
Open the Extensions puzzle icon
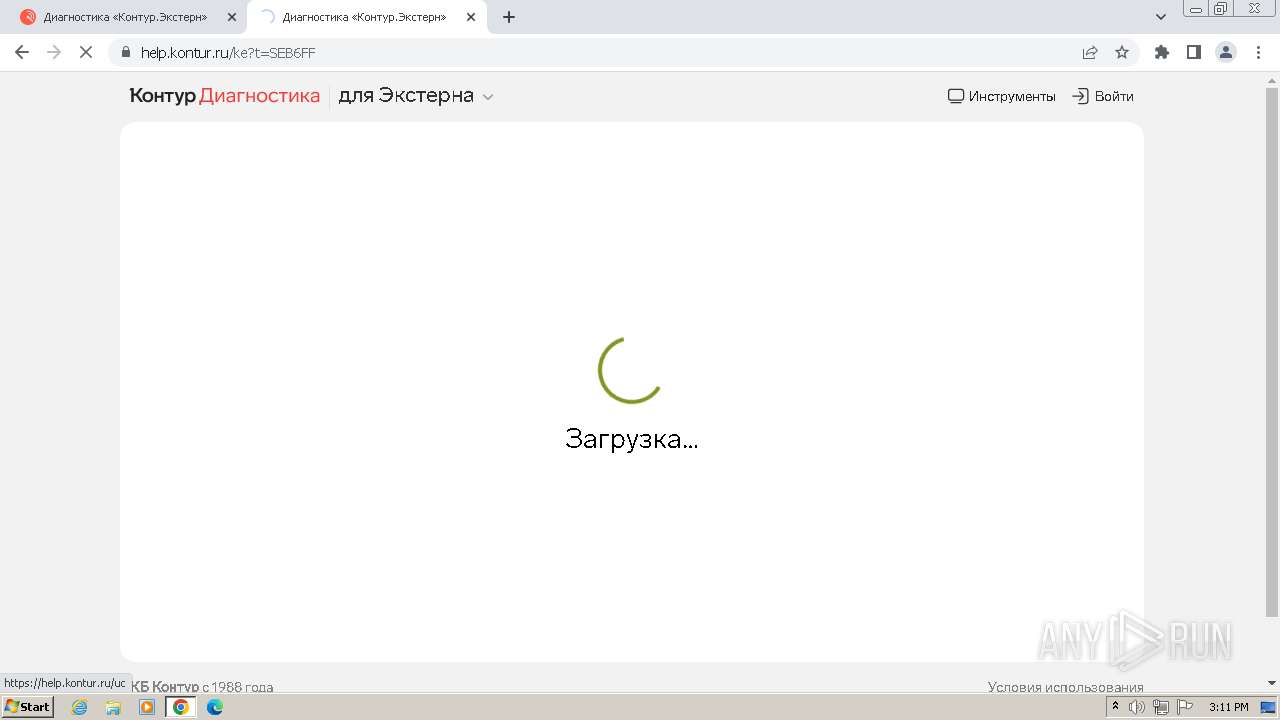(x=1162, y=52)
